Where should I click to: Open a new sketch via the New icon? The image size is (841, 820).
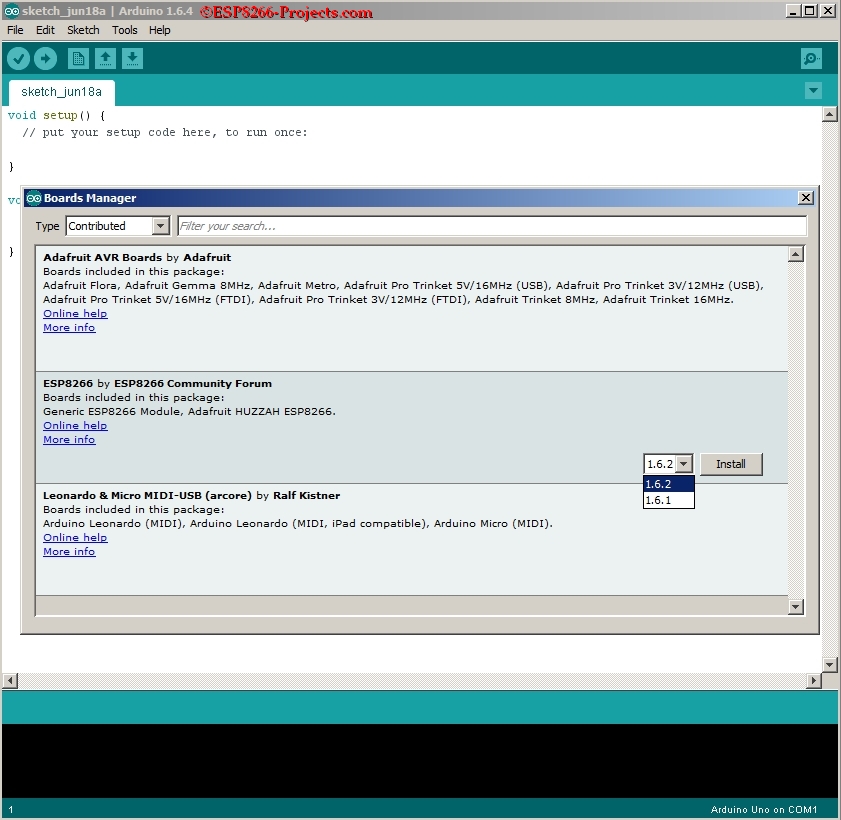click(77, 58)
